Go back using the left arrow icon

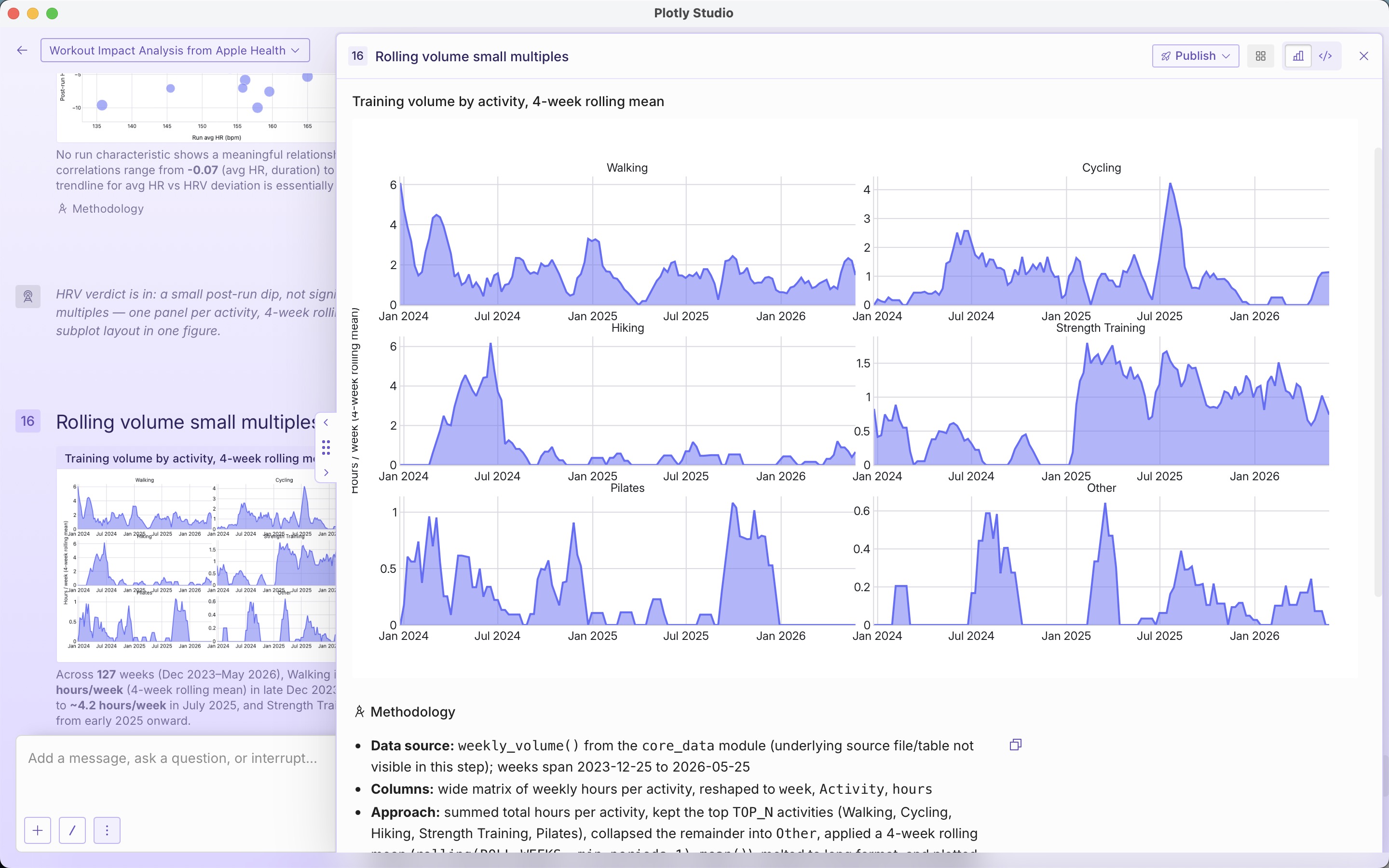(x=22, y=51)
